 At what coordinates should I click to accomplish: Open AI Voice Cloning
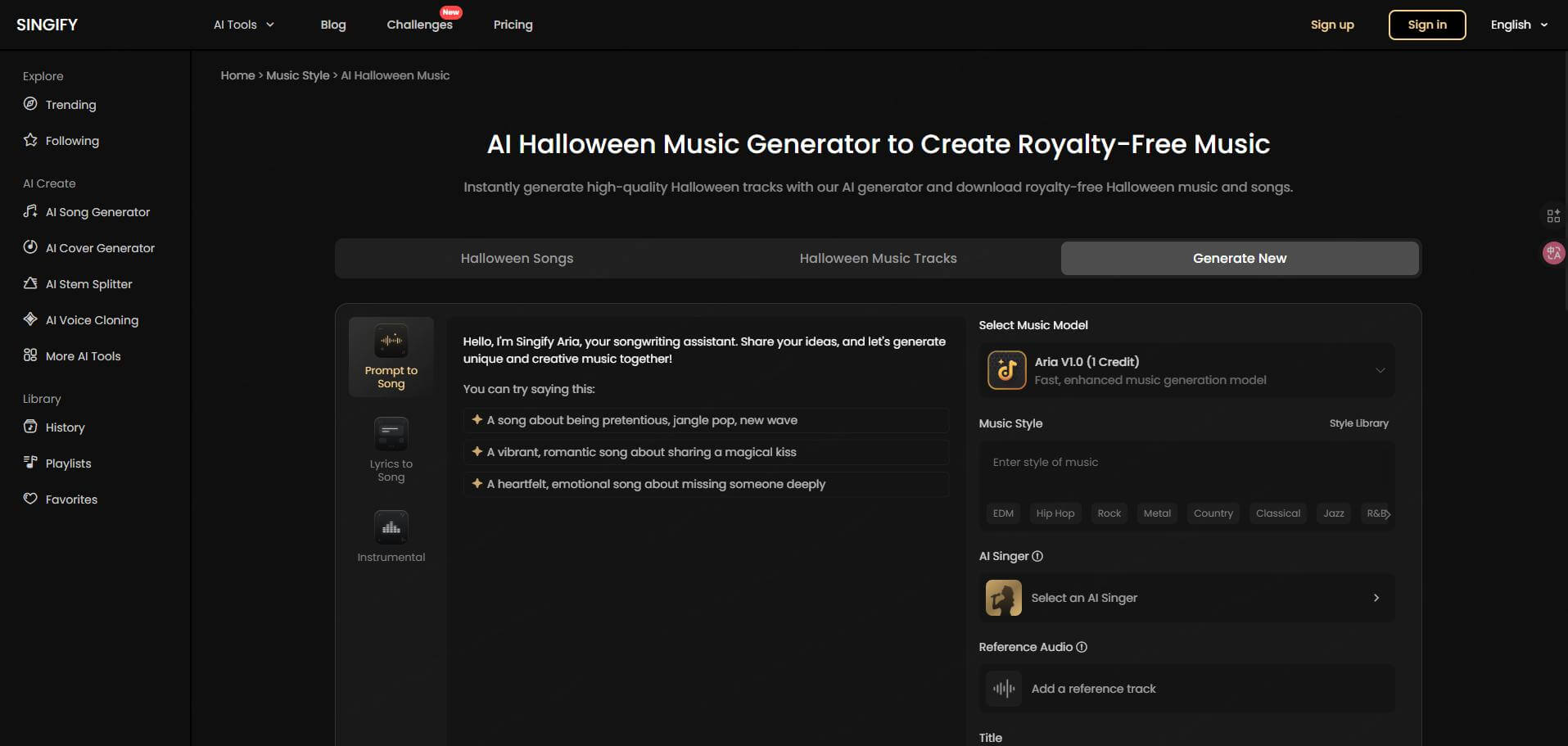pyautogui.click(x=91, y=319)
